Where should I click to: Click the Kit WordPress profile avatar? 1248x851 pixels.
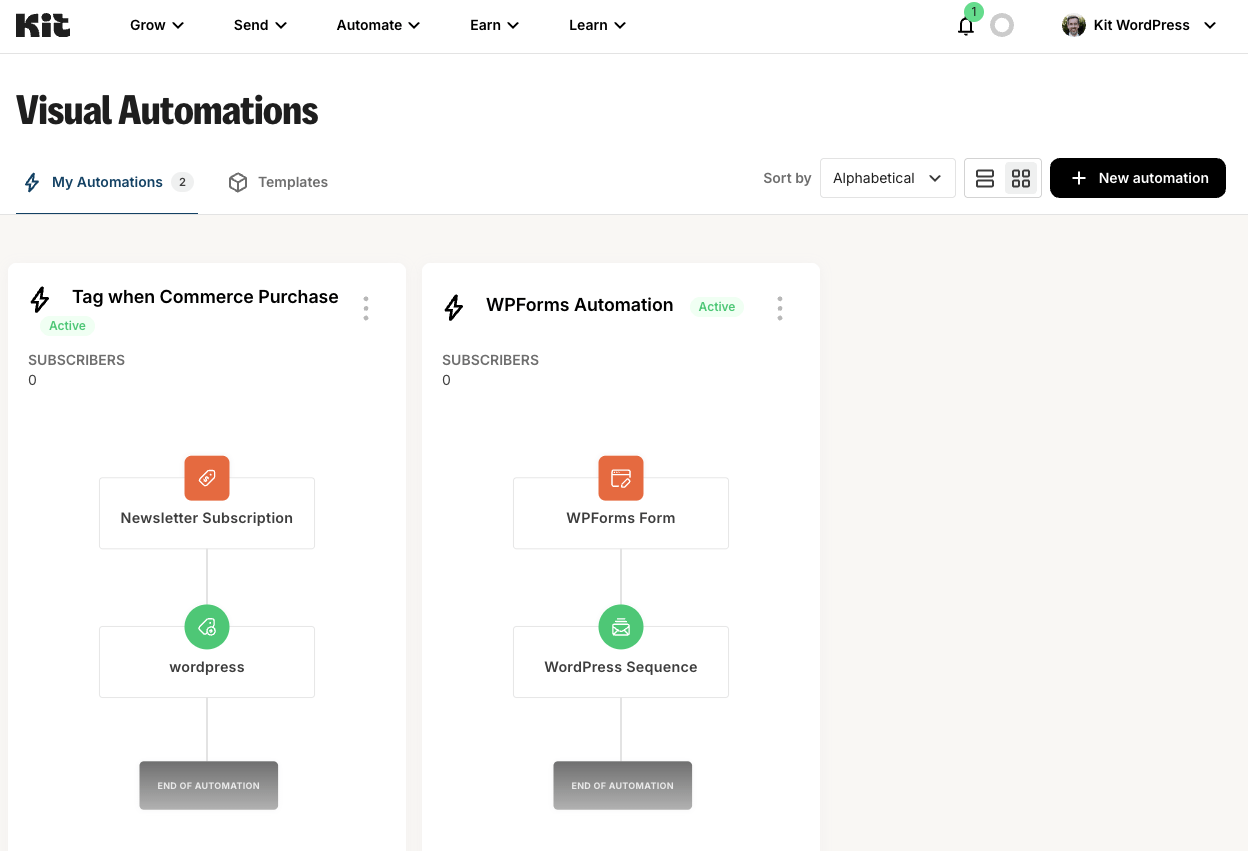(1073, 26)
